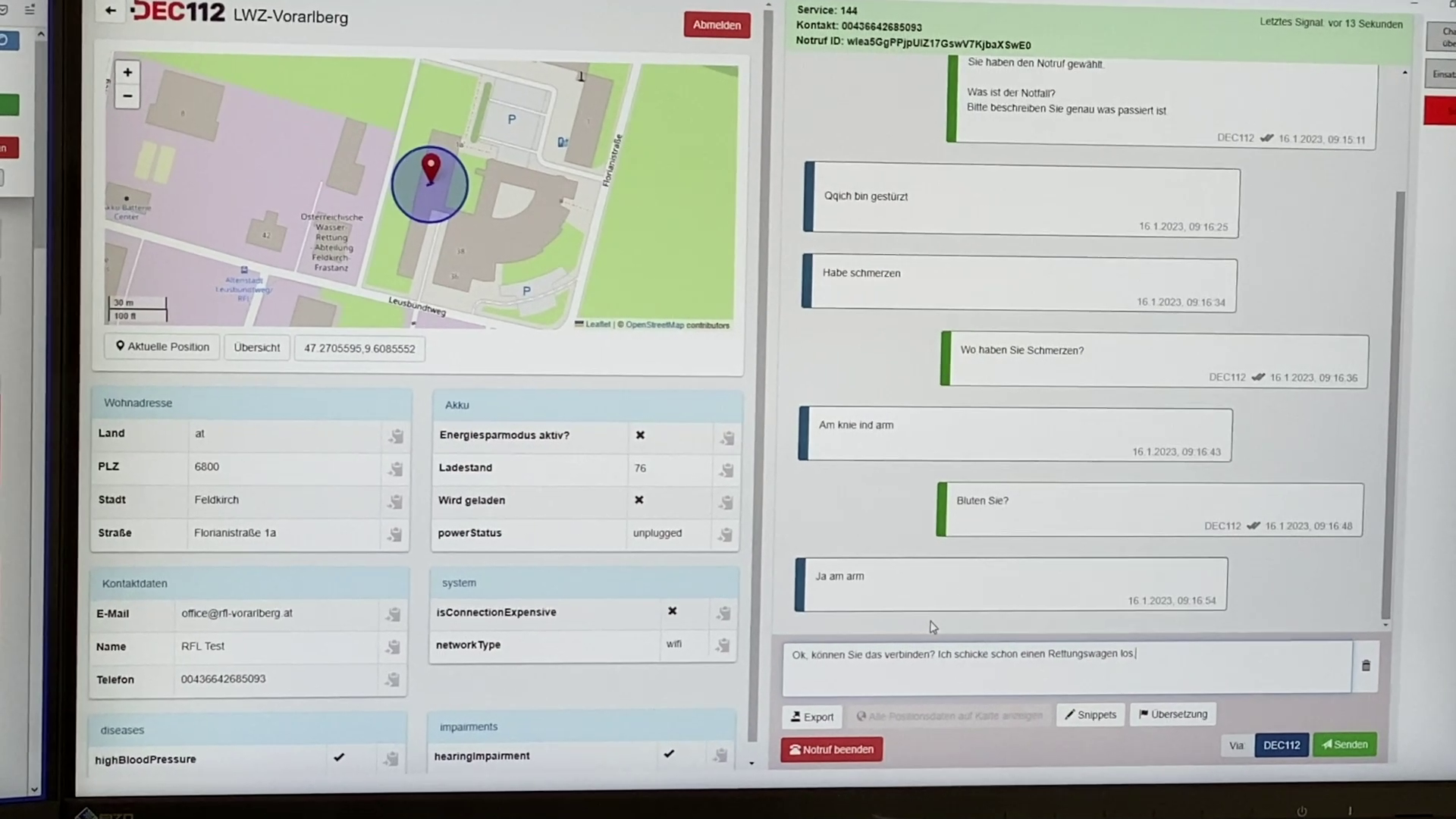This screenshot has height=819, width=1456.
Task: Toggle highBloodPressure checkmark
Action: [x=339, y=758]
